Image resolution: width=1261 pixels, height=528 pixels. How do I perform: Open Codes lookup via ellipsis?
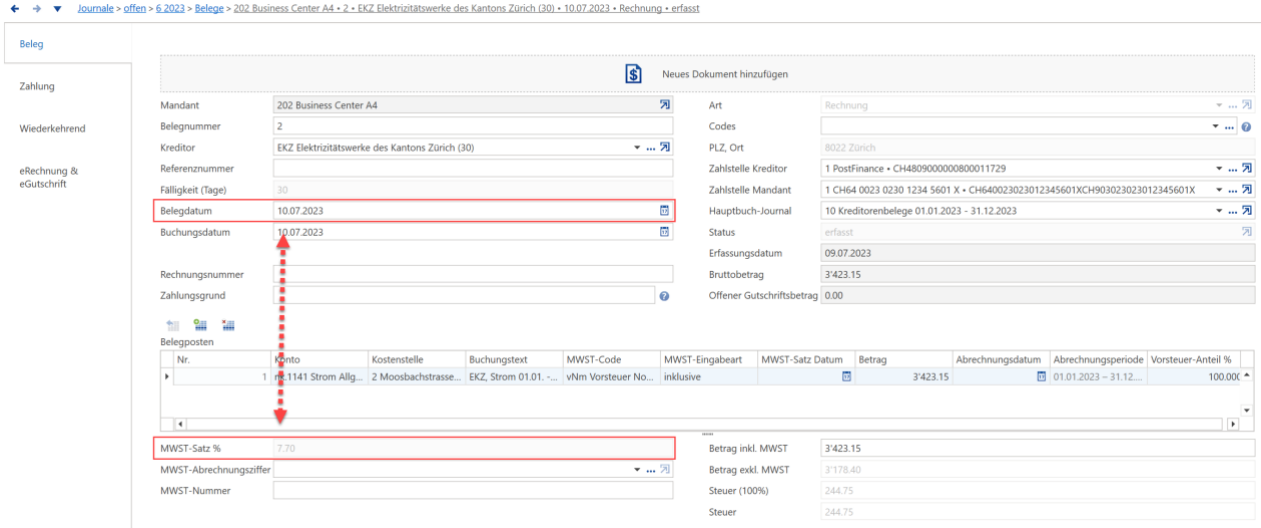click(x=1231, y=126)
